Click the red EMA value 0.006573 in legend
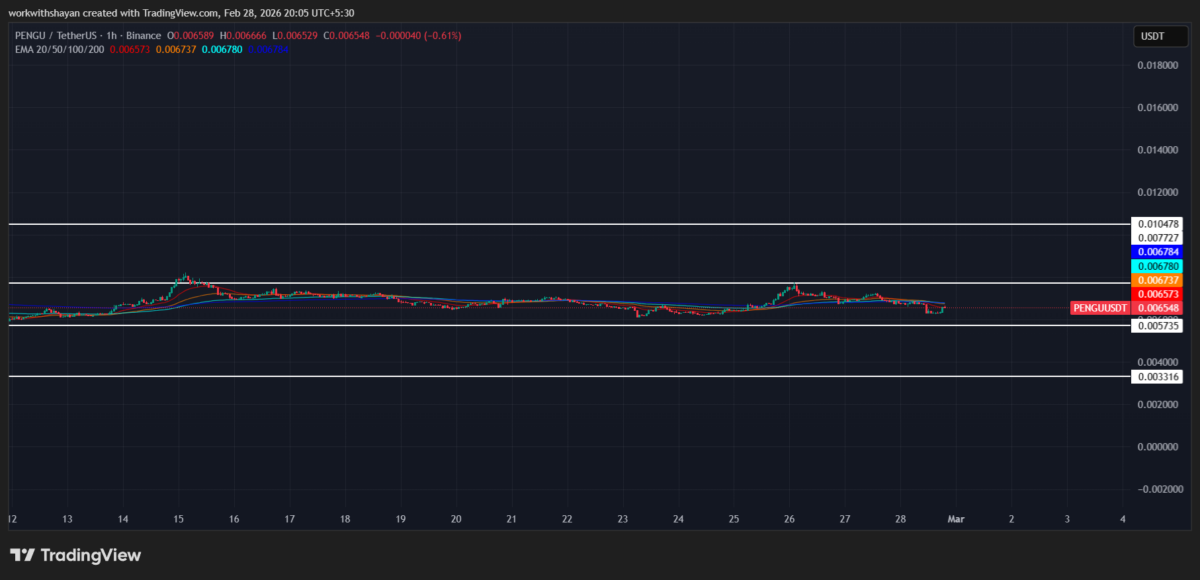This screenshot has height=580, width=1200. click(128, 48)
